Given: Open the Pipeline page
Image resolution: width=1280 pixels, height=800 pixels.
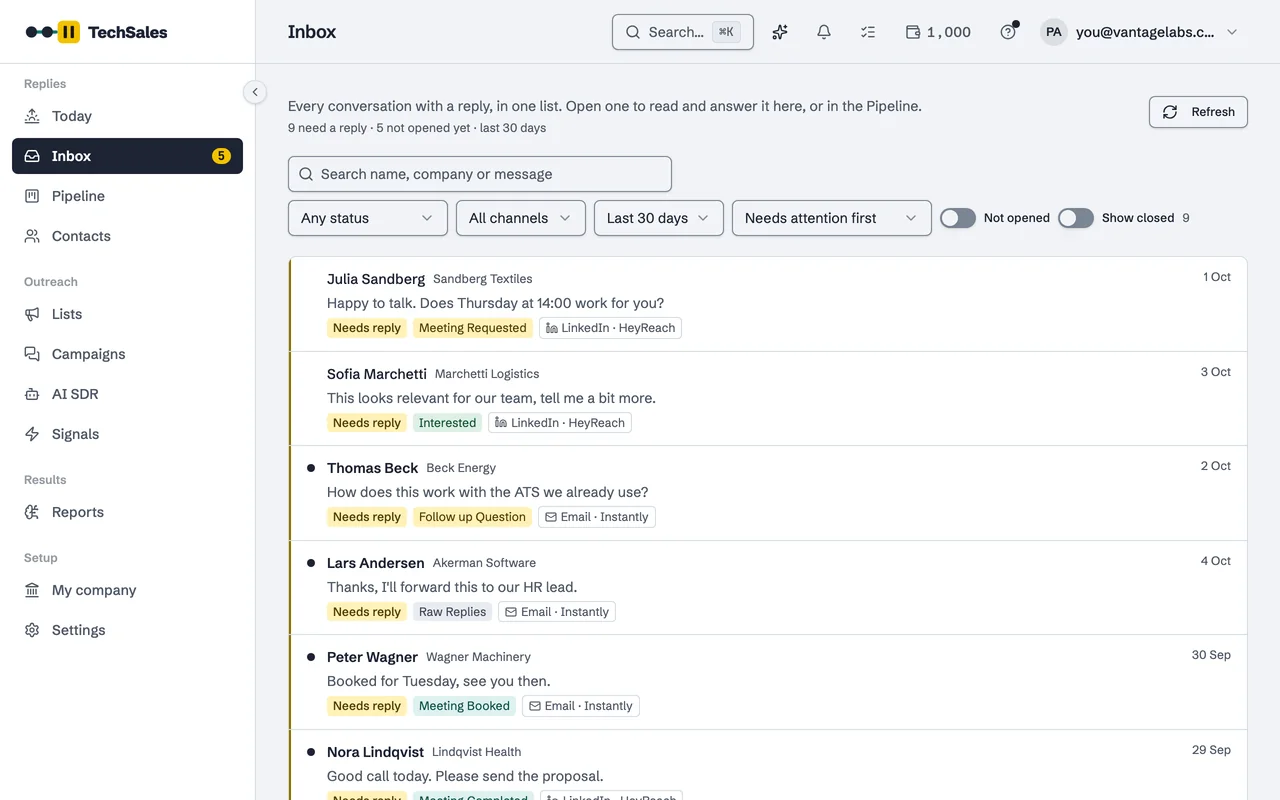Looking at the screenshot, I should point(127,196).
